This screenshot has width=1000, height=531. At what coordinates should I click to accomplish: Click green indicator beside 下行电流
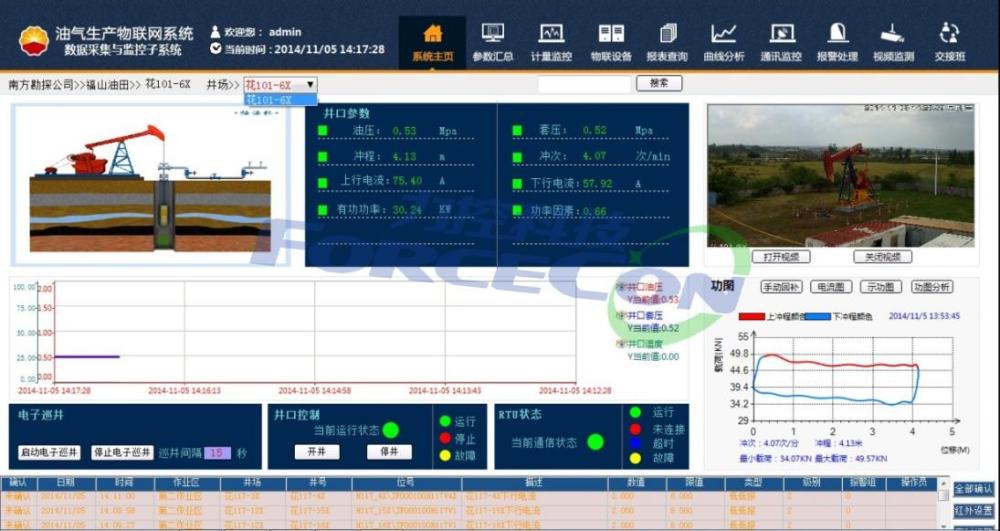pos(517,184)
